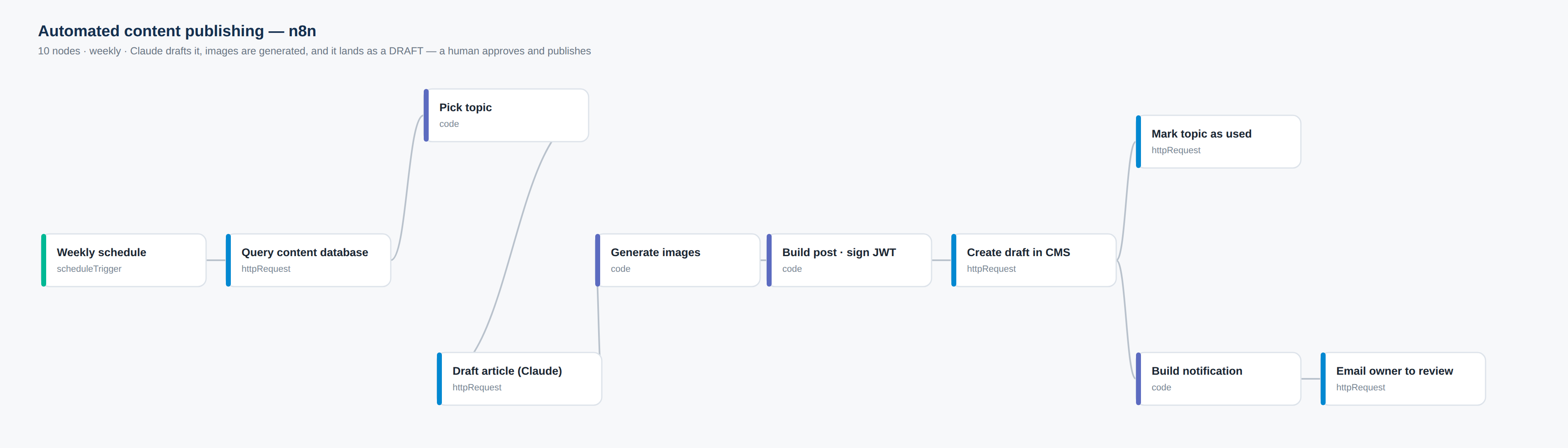Click the purple bar on Pick topic
This screenshot has height=448, width=1568.
[426, 115]
